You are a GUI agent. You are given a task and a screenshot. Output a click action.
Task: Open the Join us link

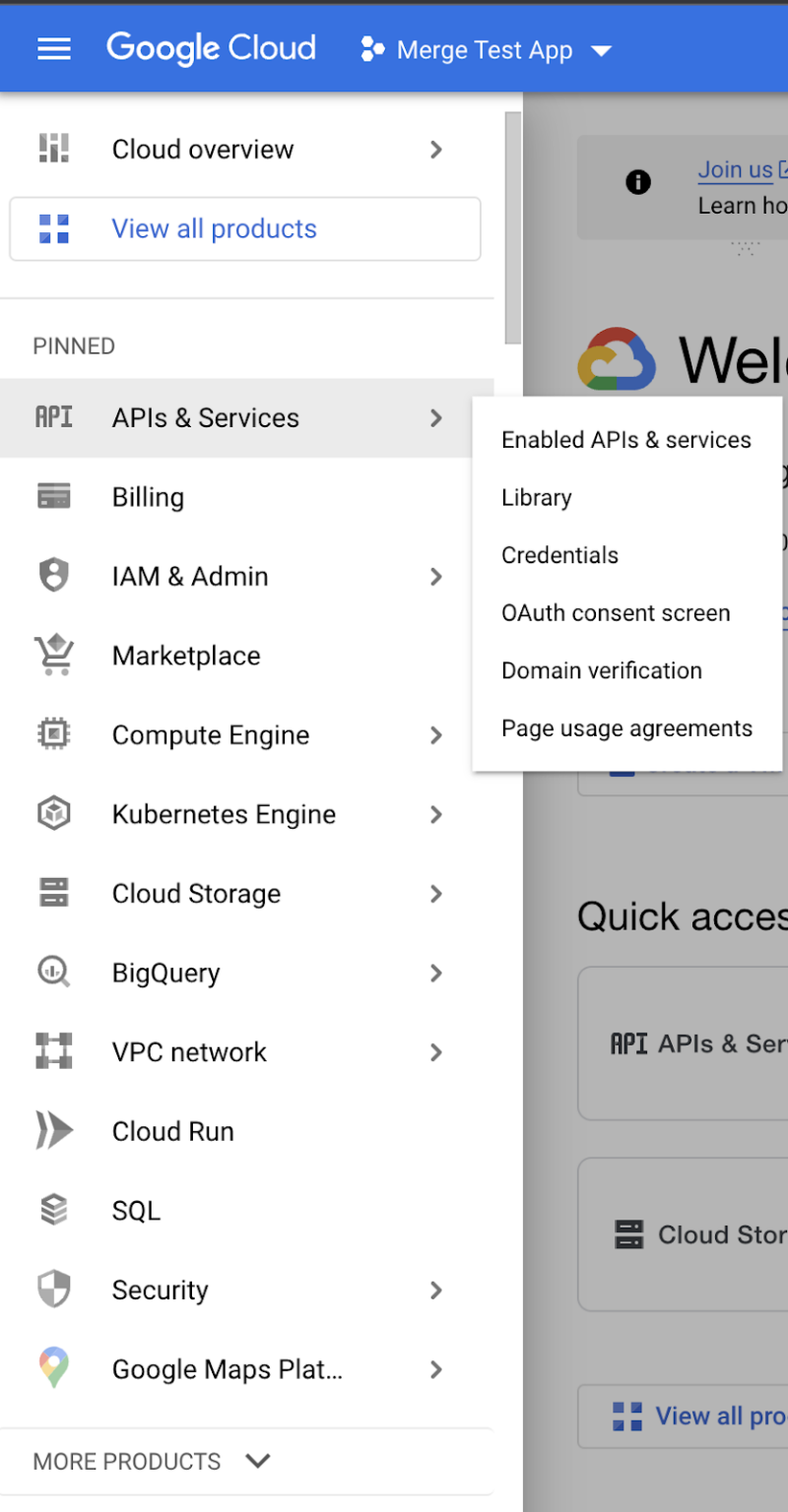point(735,169)
